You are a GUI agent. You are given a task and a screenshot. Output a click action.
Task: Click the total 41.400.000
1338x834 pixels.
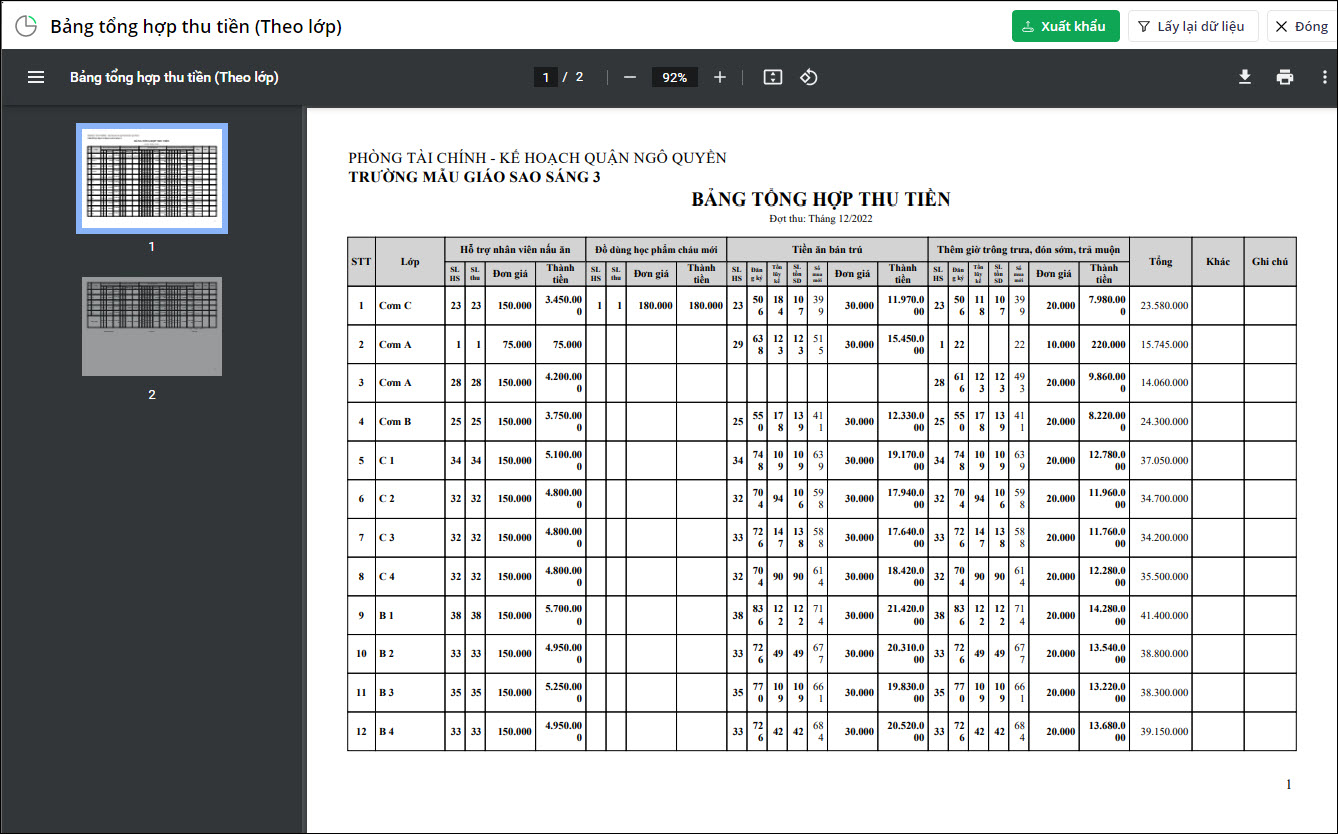[x=1164, y=615]
